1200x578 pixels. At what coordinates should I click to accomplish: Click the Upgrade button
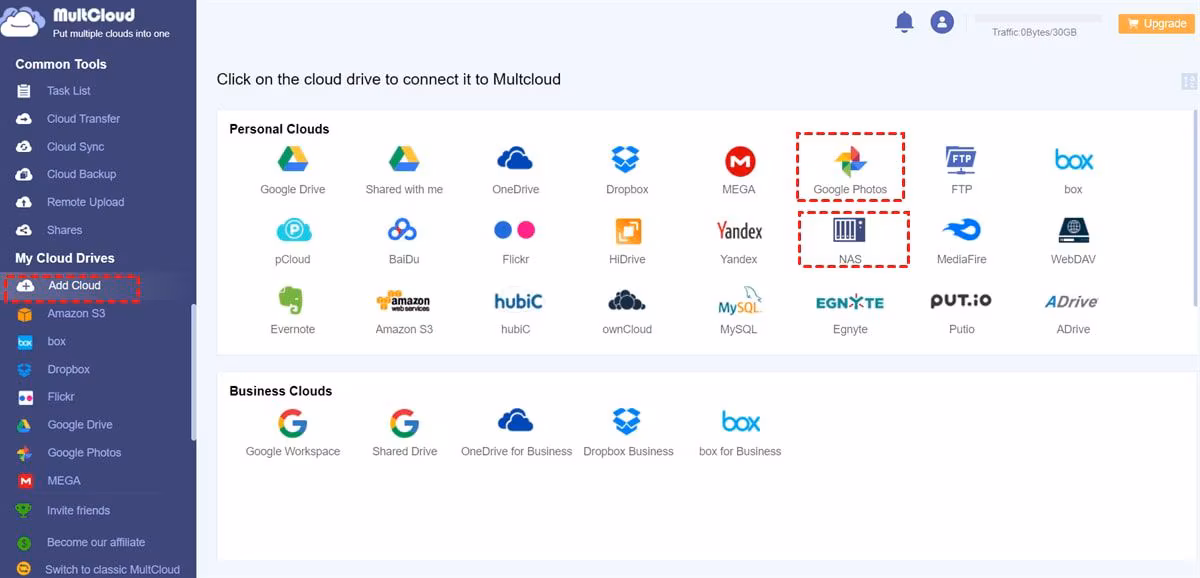click(x=1156, y=24)
